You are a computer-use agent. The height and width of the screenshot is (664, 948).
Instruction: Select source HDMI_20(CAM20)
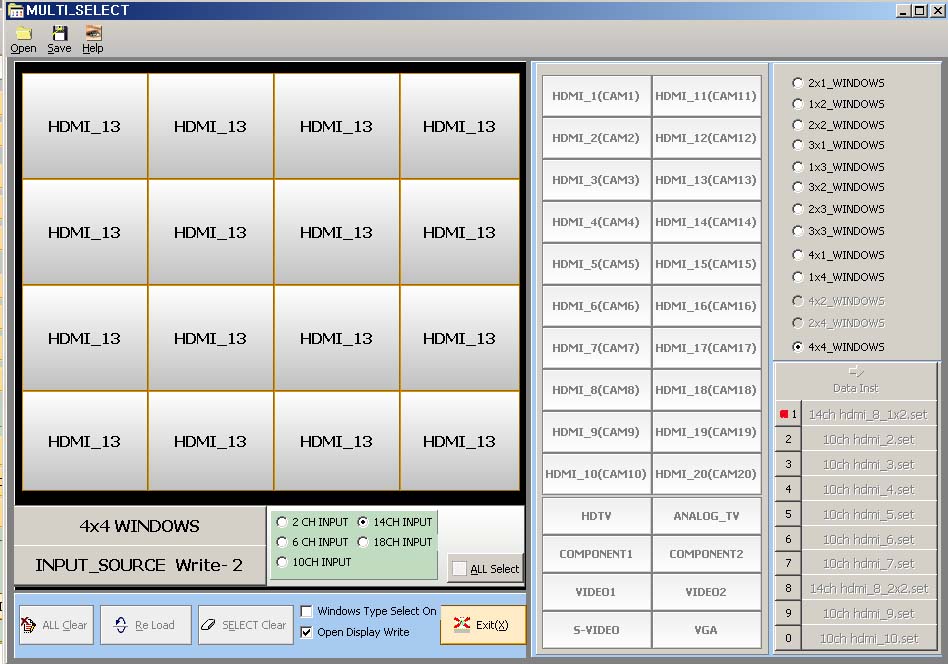[x=706, y=474]
